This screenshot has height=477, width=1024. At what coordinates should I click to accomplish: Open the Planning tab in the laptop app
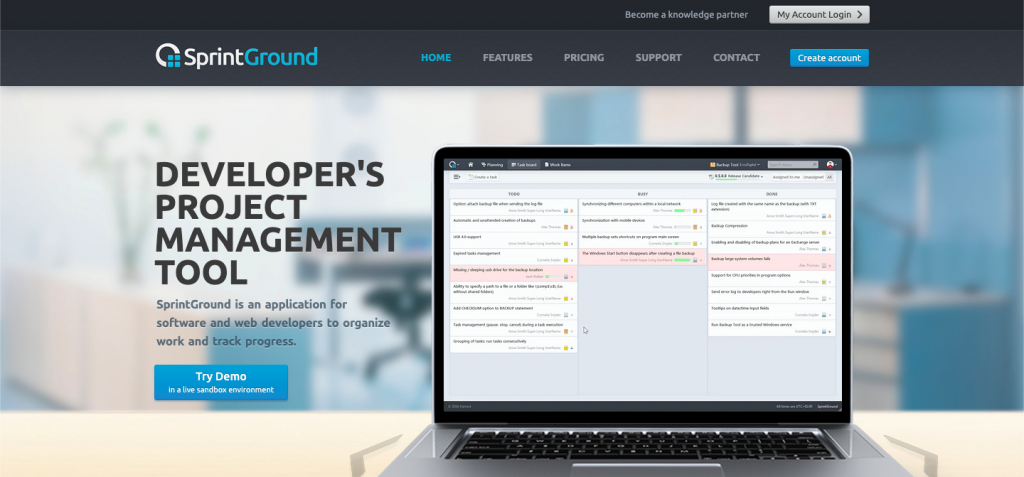point(492,165)
